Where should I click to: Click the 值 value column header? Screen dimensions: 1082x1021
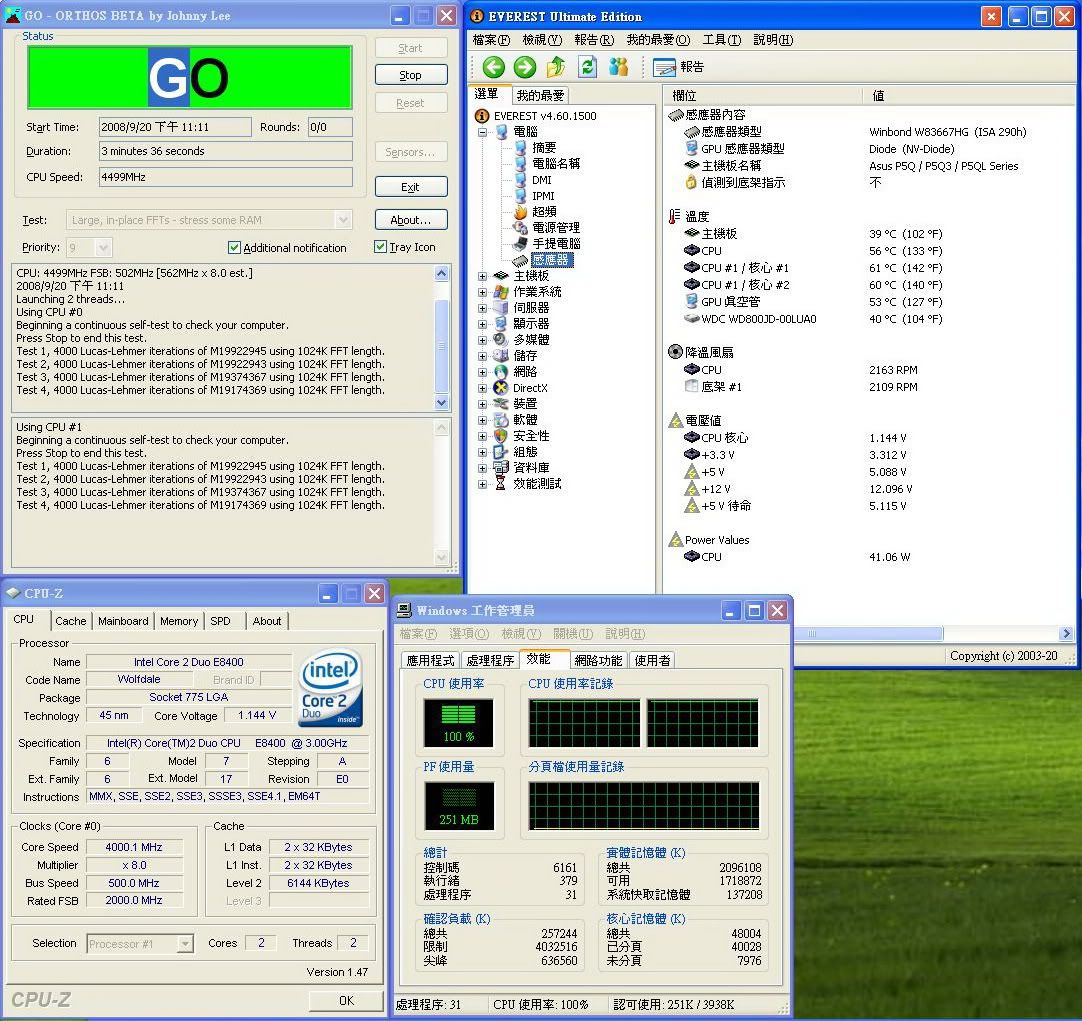[x=969, y=95]
